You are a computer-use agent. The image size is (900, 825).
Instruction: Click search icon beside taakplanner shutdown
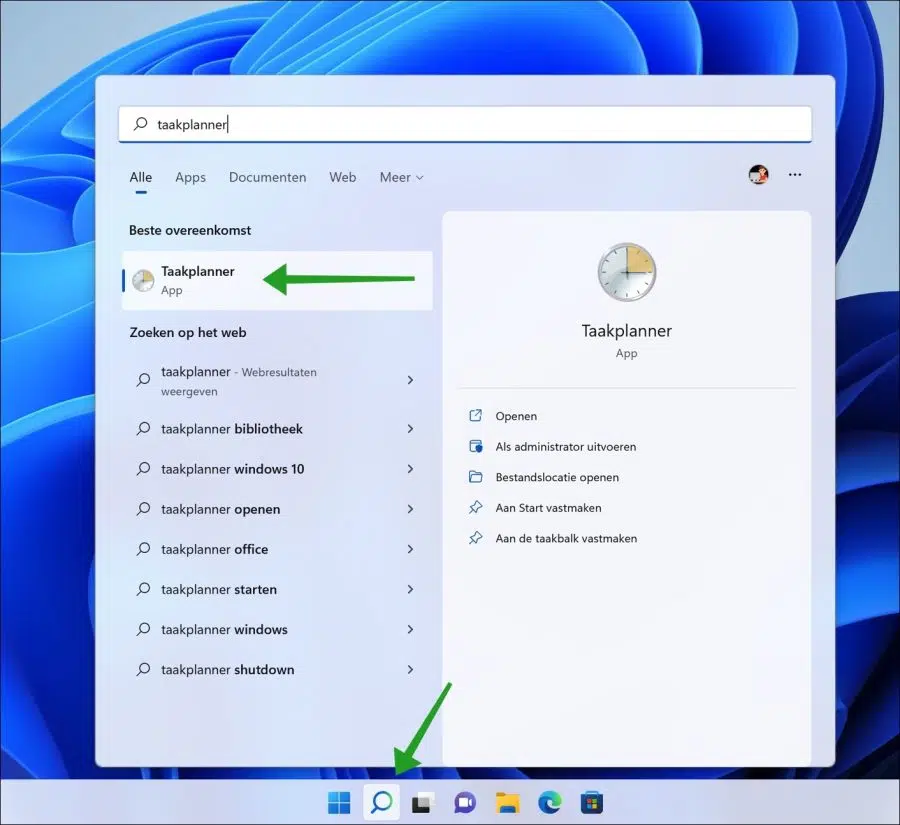coord(143,669)
